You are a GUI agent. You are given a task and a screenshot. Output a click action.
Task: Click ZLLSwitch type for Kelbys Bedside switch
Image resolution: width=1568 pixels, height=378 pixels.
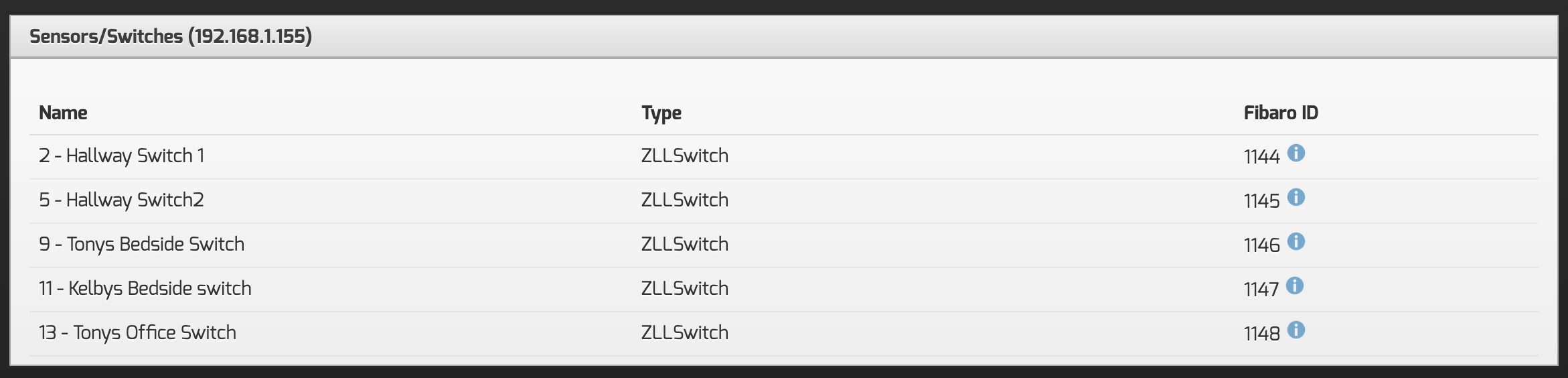pyautogui.click(x=684, y=289)
